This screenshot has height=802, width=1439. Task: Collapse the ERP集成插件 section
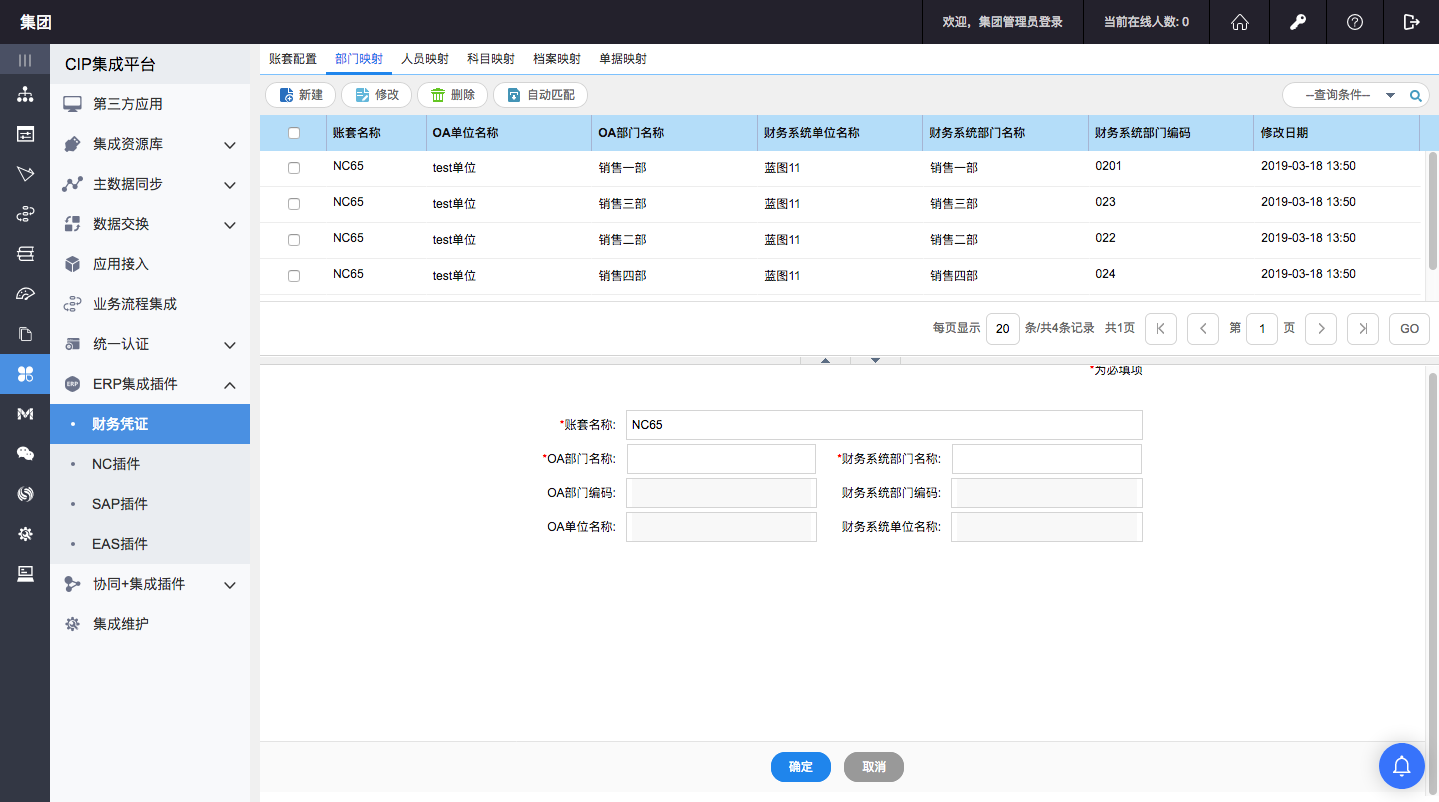(x=229, y=385)
